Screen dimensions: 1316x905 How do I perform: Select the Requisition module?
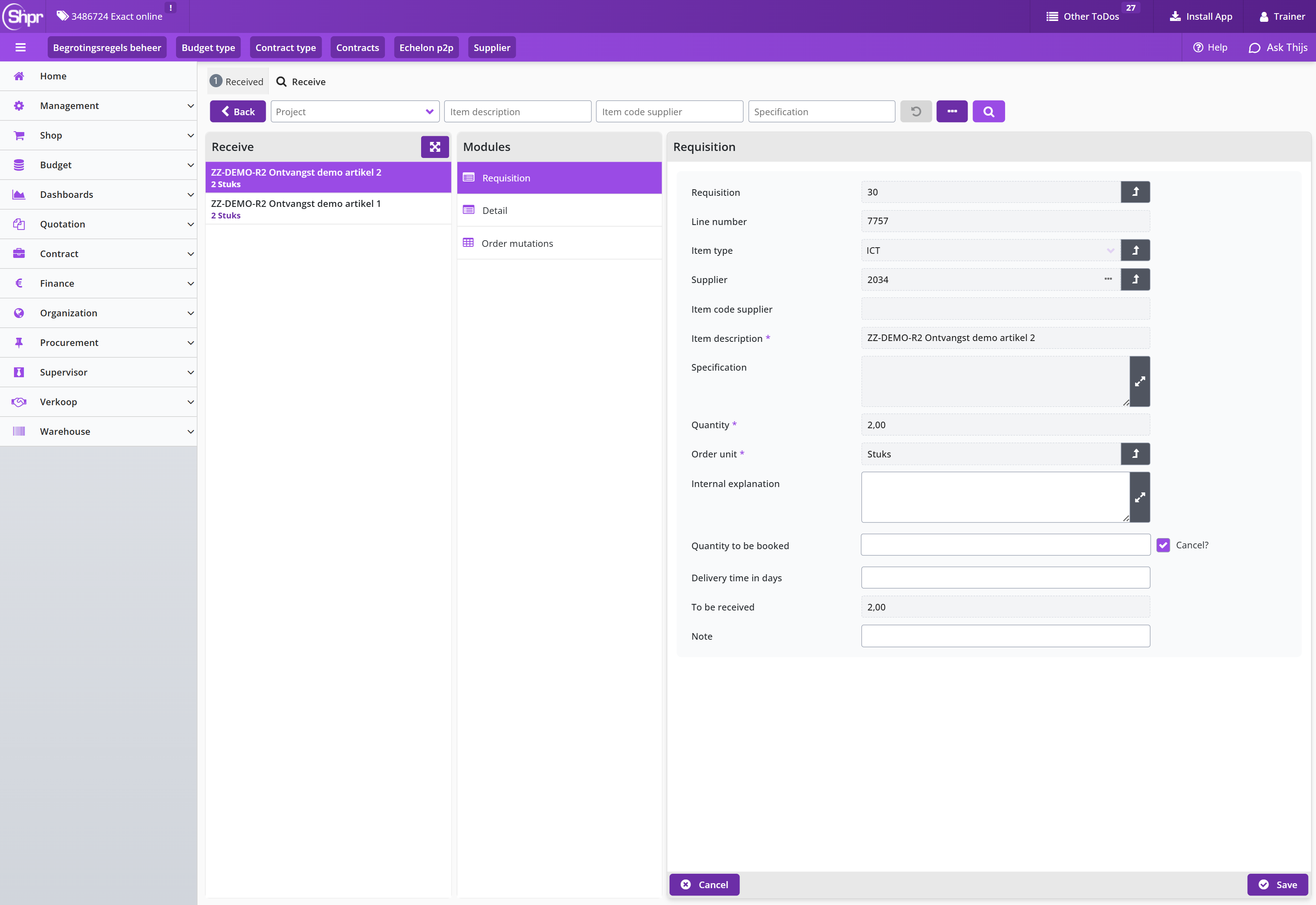(x=559, y=178)
